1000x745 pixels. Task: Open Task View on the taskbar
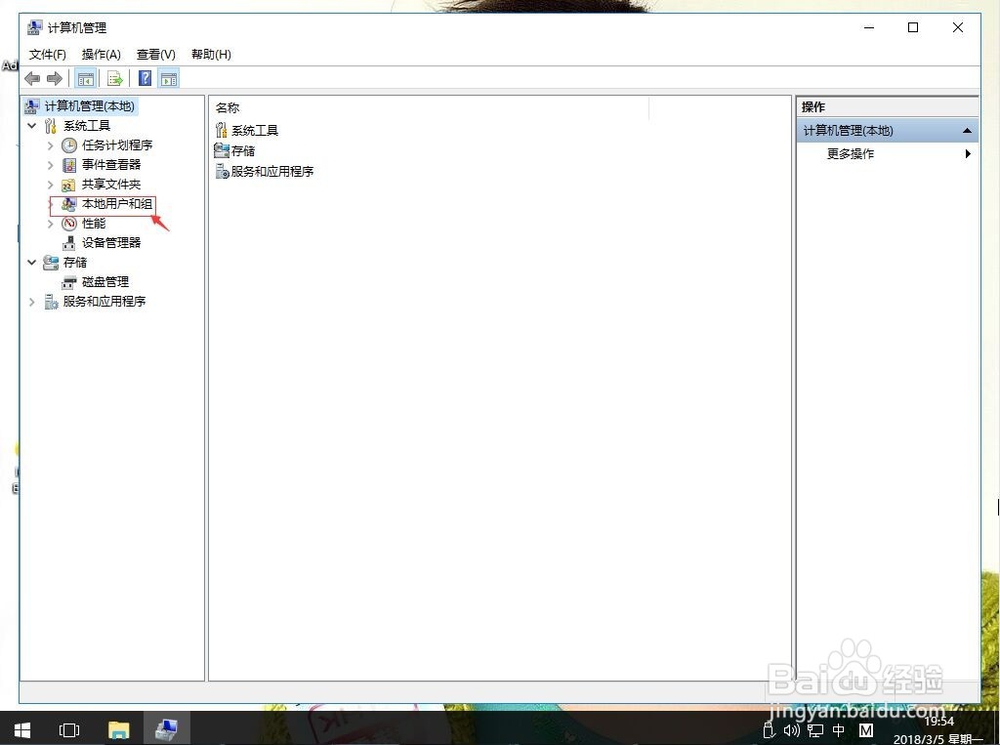click(x=69, y=730)
